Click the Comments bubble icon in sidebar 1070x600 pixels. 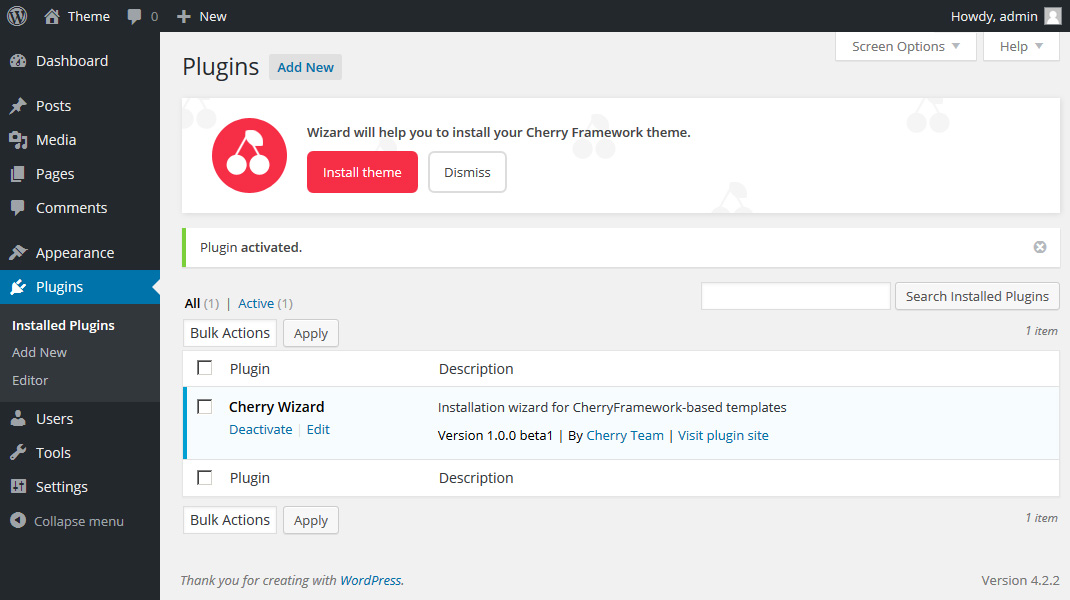pyautogui.click(x=18, y=208)
